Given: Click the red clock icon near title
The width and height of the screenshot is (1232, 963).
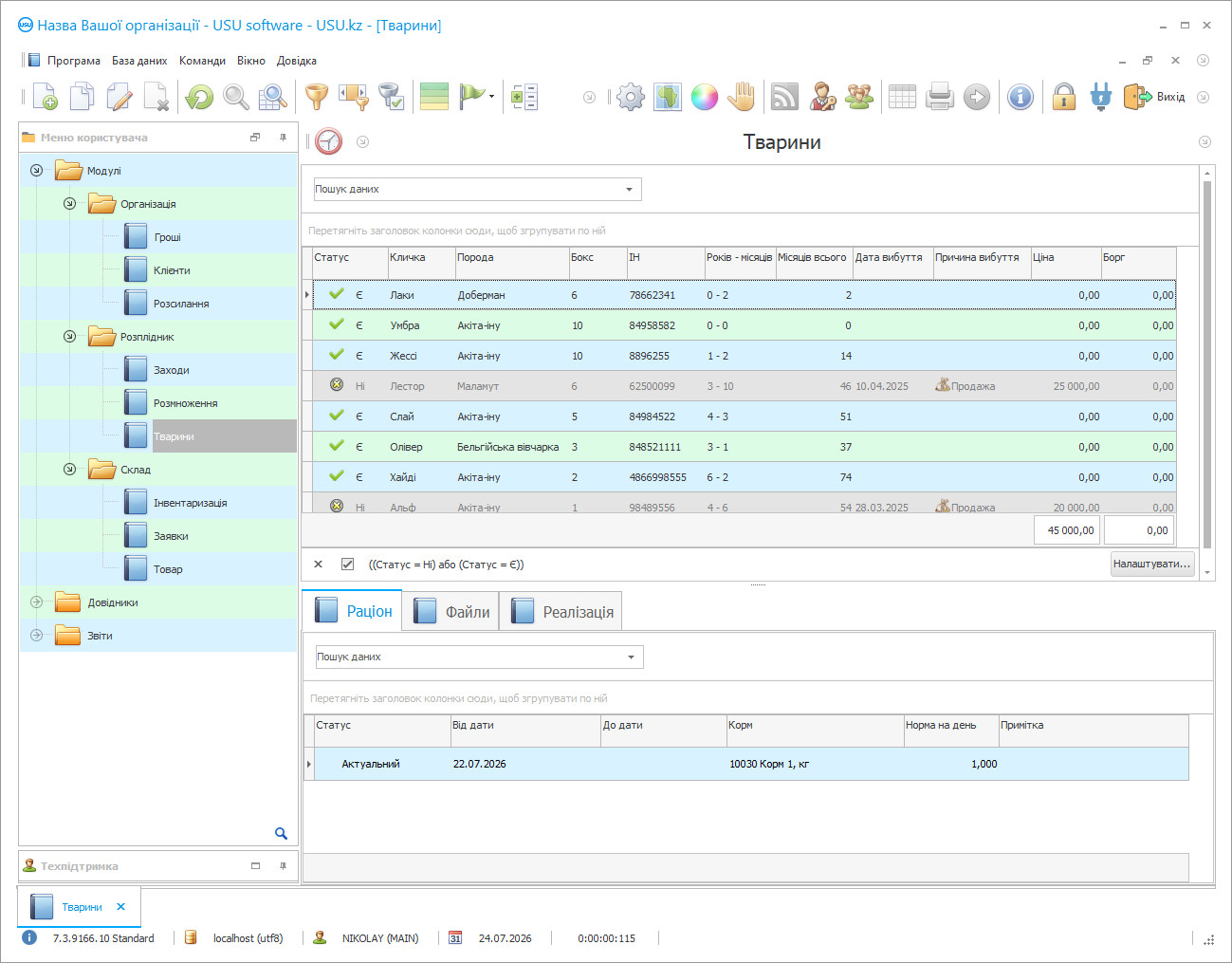Looking at the screenshot, I should pos(329,141).
